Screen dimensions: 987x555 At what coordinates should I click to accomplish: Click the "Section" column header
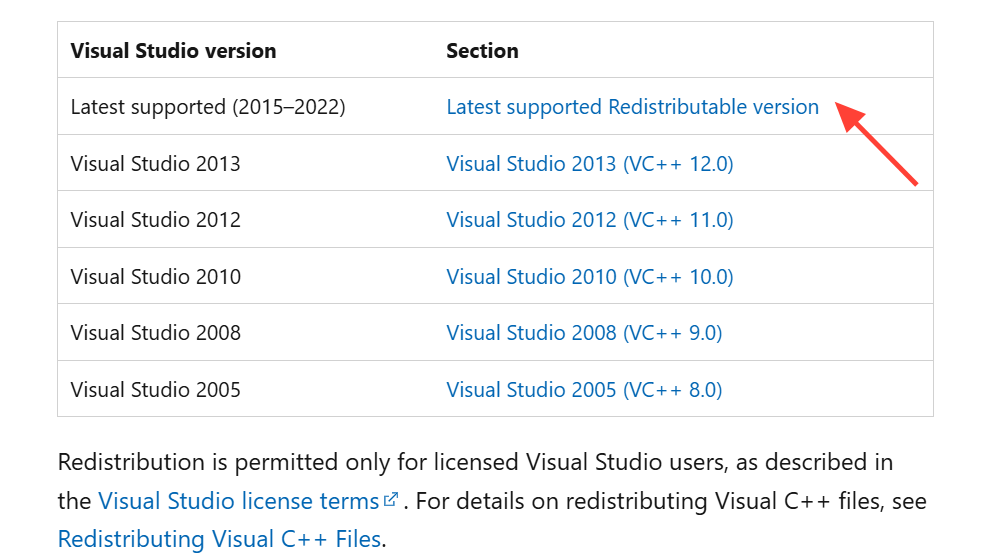tap(482, 50)
